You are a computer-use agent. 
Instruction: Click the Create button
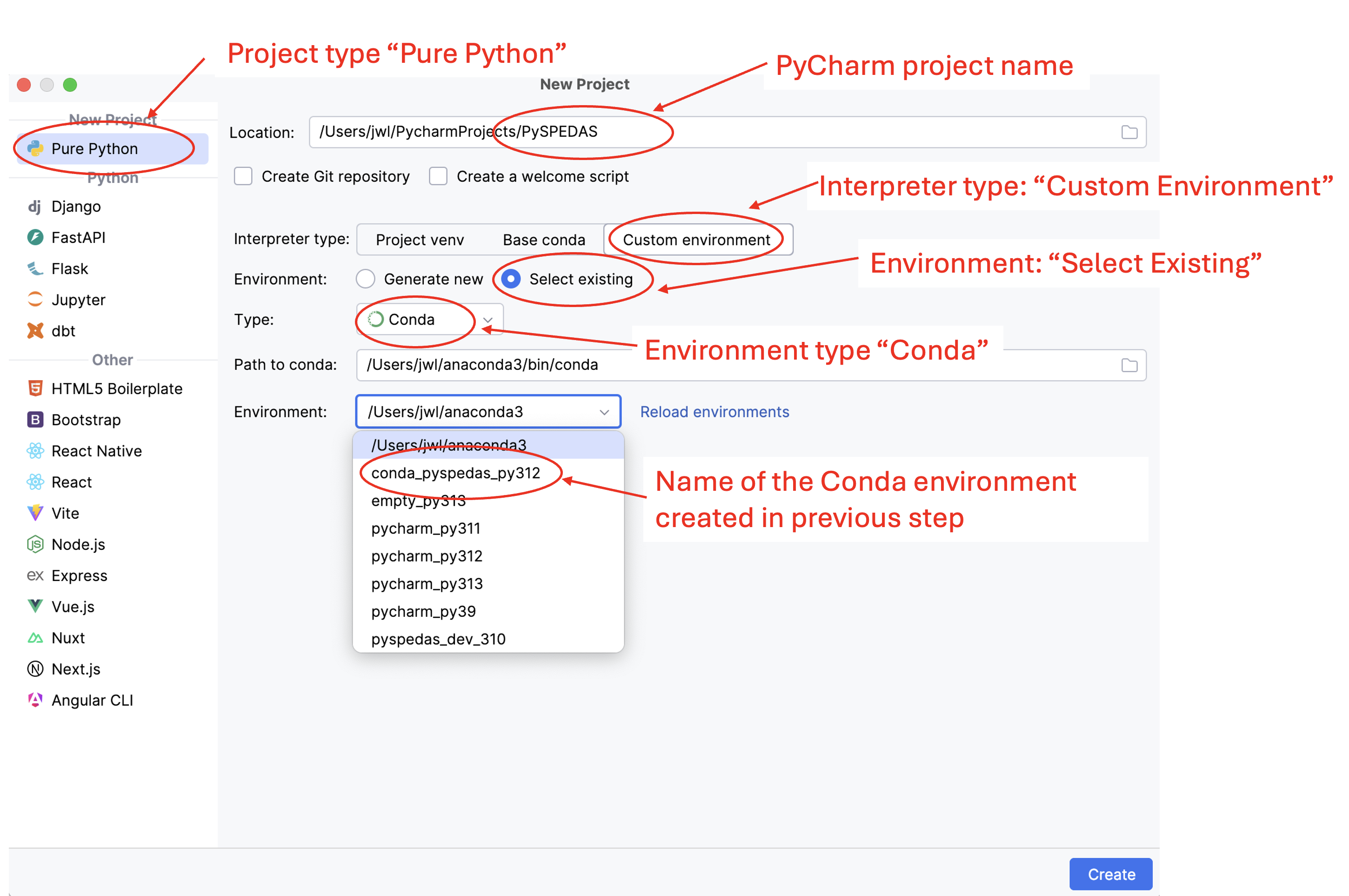click(1111, 874)
